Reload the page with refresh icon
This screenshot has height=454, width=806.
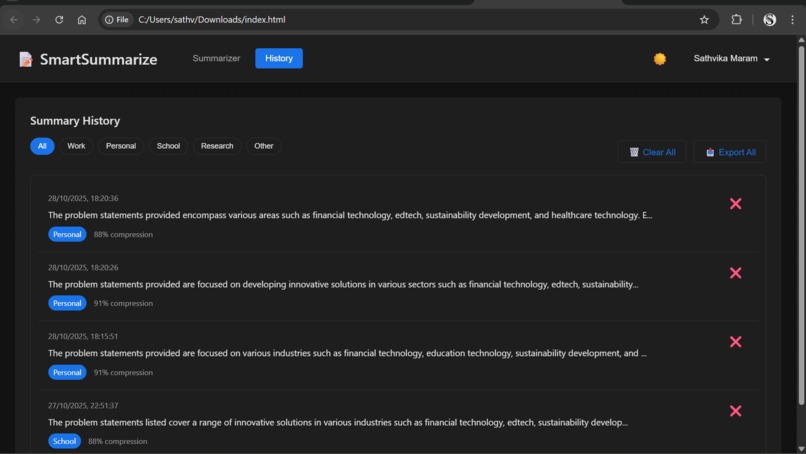point(59,20)
